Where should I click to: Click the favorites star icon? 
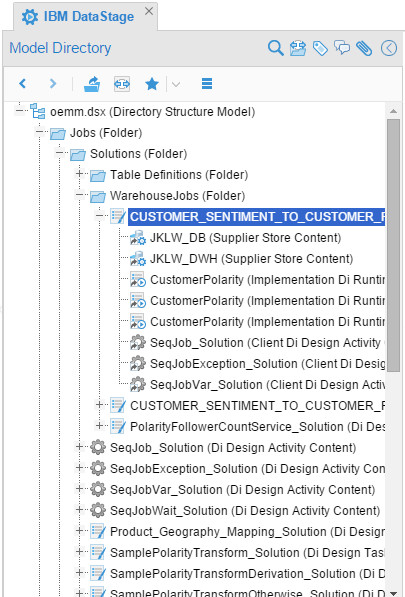(x=152, y=84)
